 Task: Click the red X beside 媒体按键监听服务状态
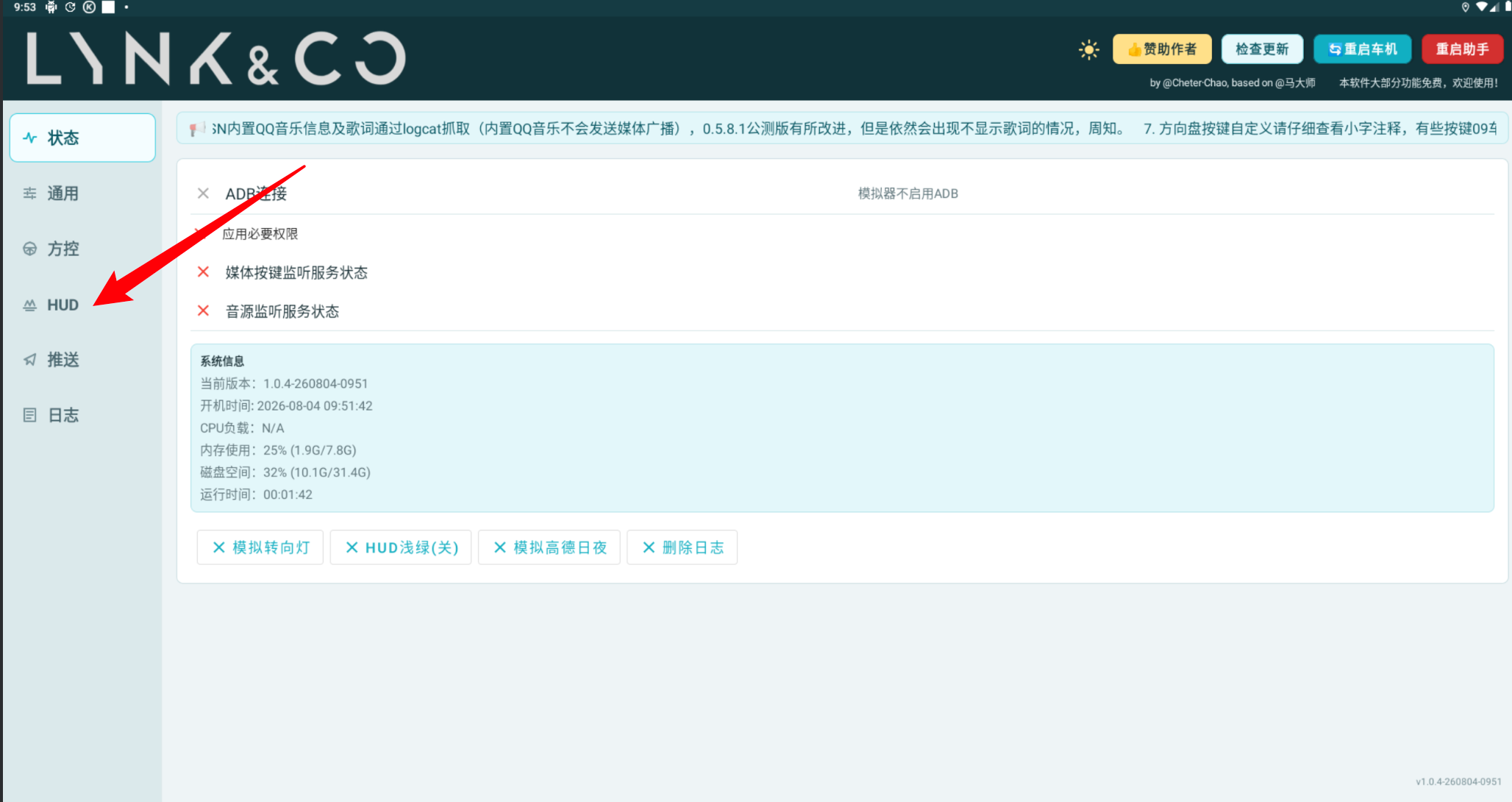pyautogui.click(x=204, y=272)
